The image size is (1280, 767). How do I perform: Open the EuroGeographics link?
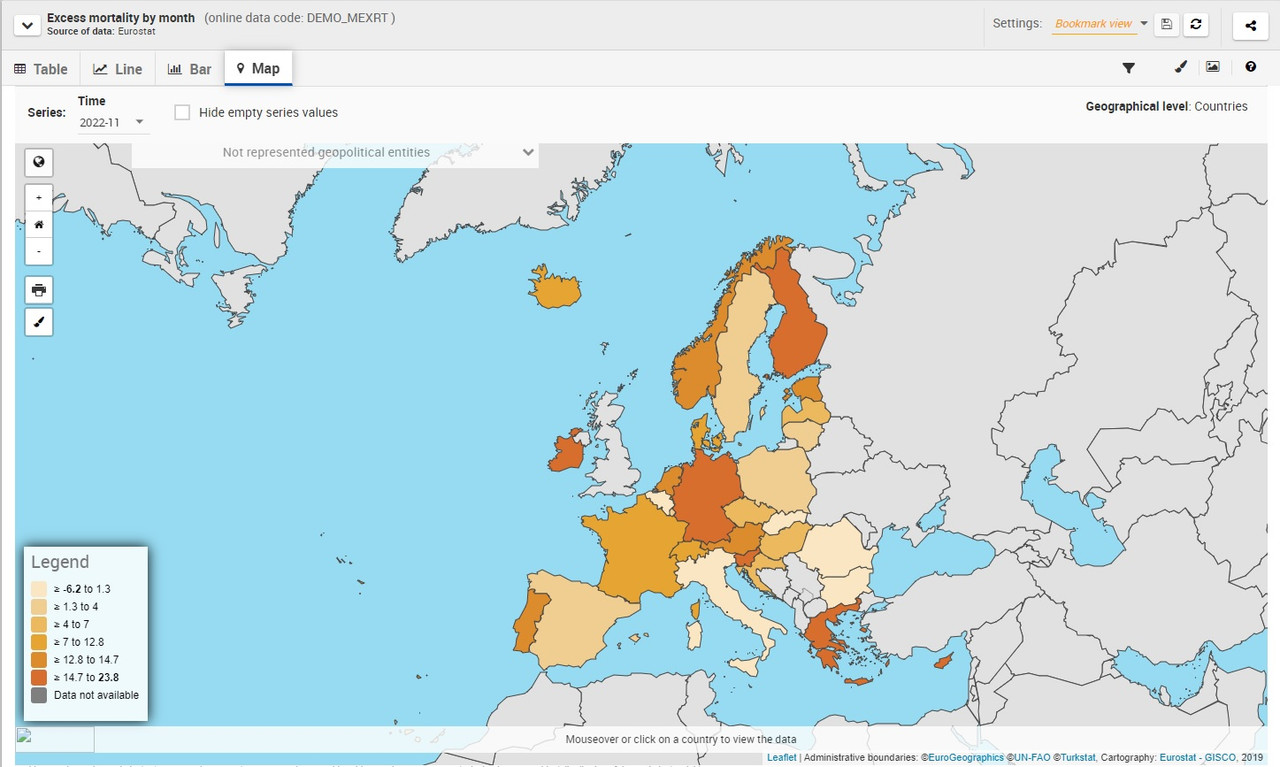point(966,758)
